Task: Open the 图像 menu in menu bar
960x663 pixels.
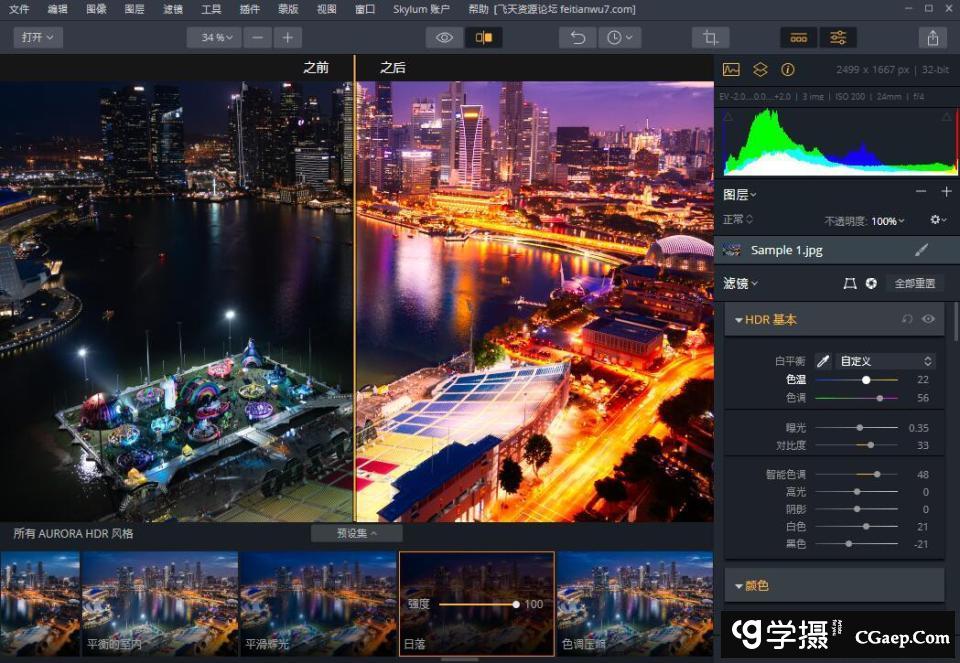Action: tap(96, 9)
